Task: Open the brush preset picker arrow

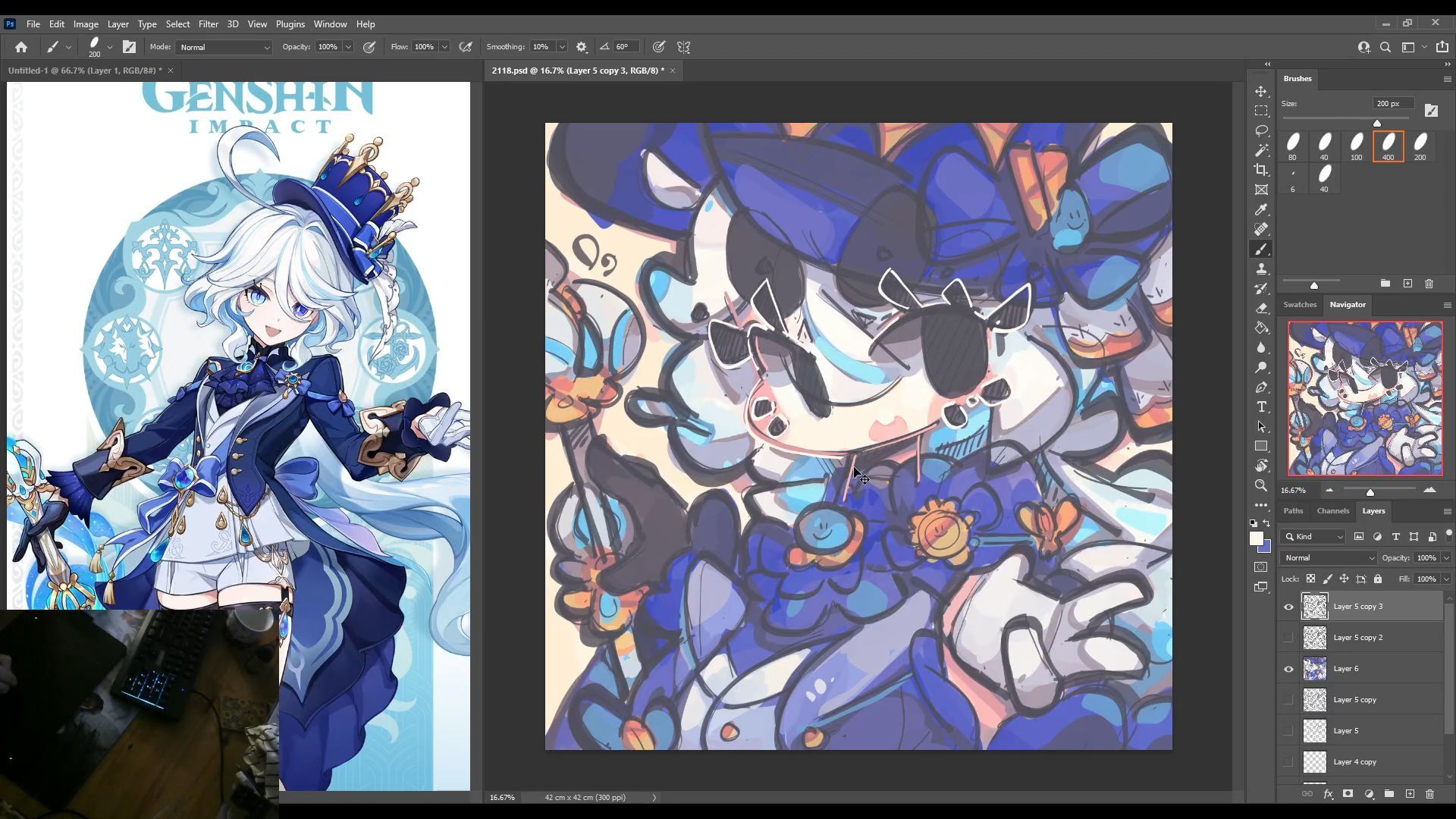Action: click(x=110, y=47)
